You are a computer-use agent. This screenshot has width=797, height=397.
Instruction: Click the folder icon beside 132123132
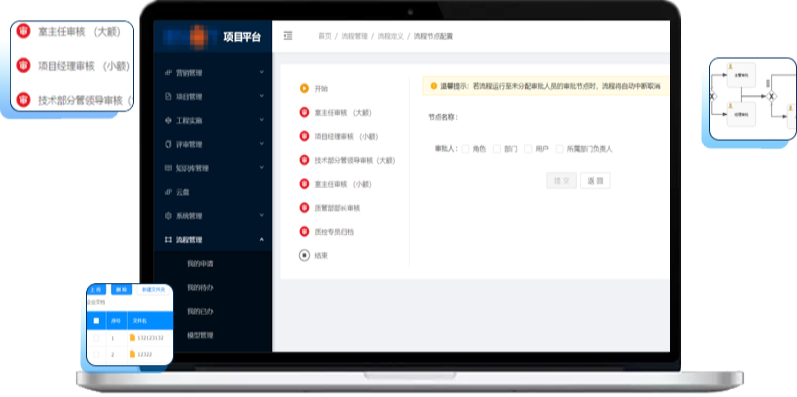133,338
